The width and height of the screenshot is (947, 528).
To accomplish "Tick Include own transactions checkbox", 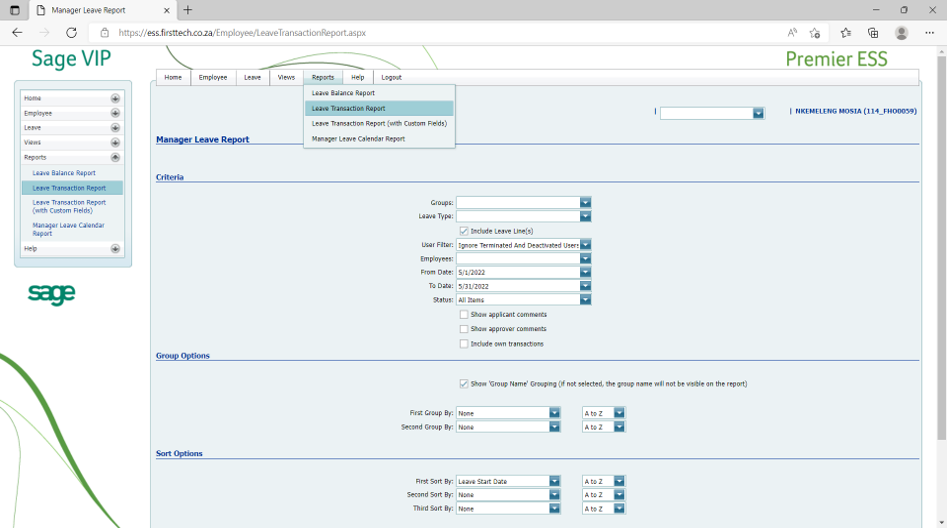I will (464, 344).
